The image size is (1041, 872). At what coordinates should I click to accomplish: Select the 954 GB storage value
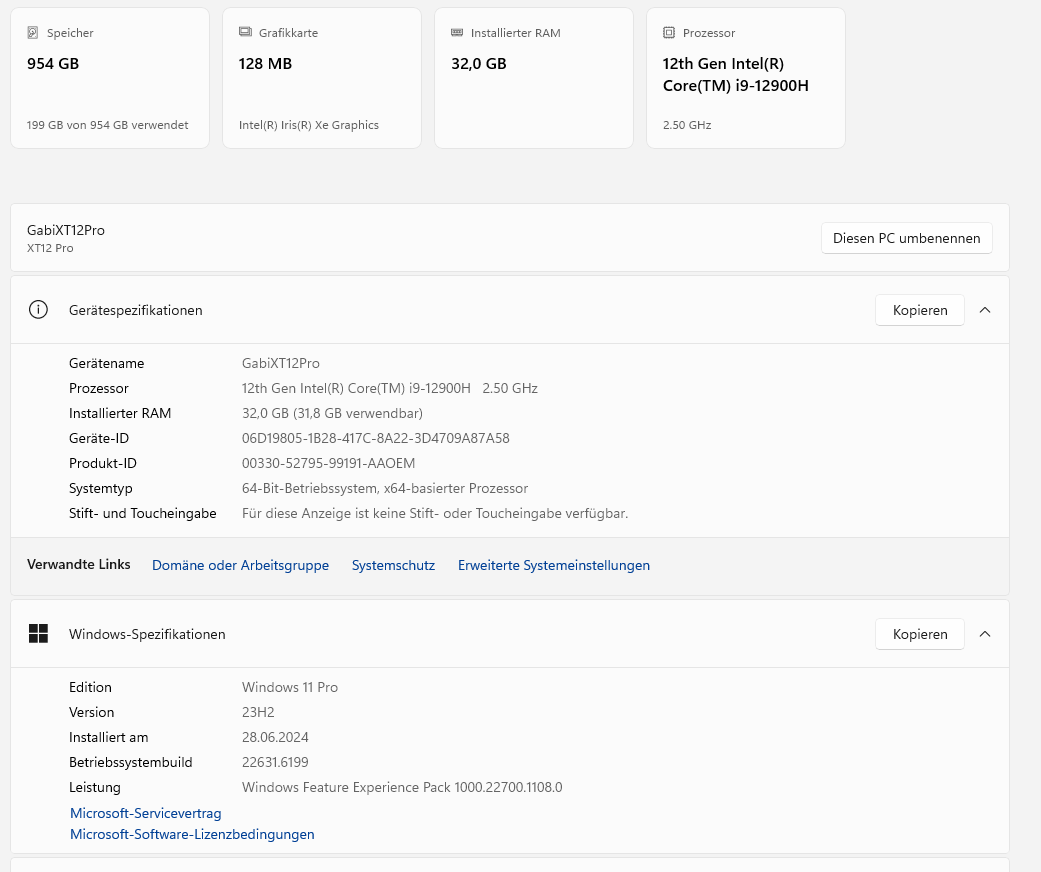53,64
